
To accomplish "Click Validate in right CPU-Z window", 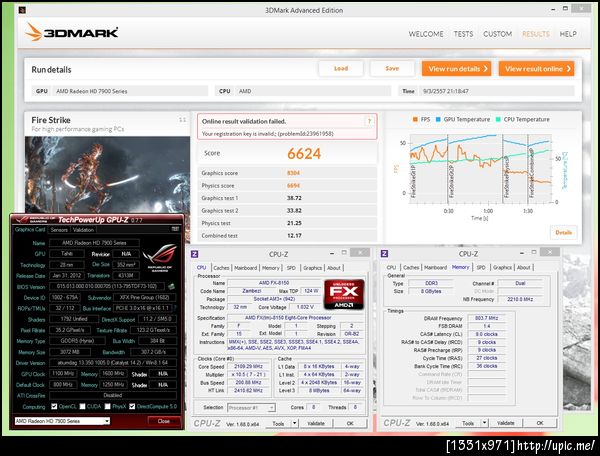I will pos(505,423).
